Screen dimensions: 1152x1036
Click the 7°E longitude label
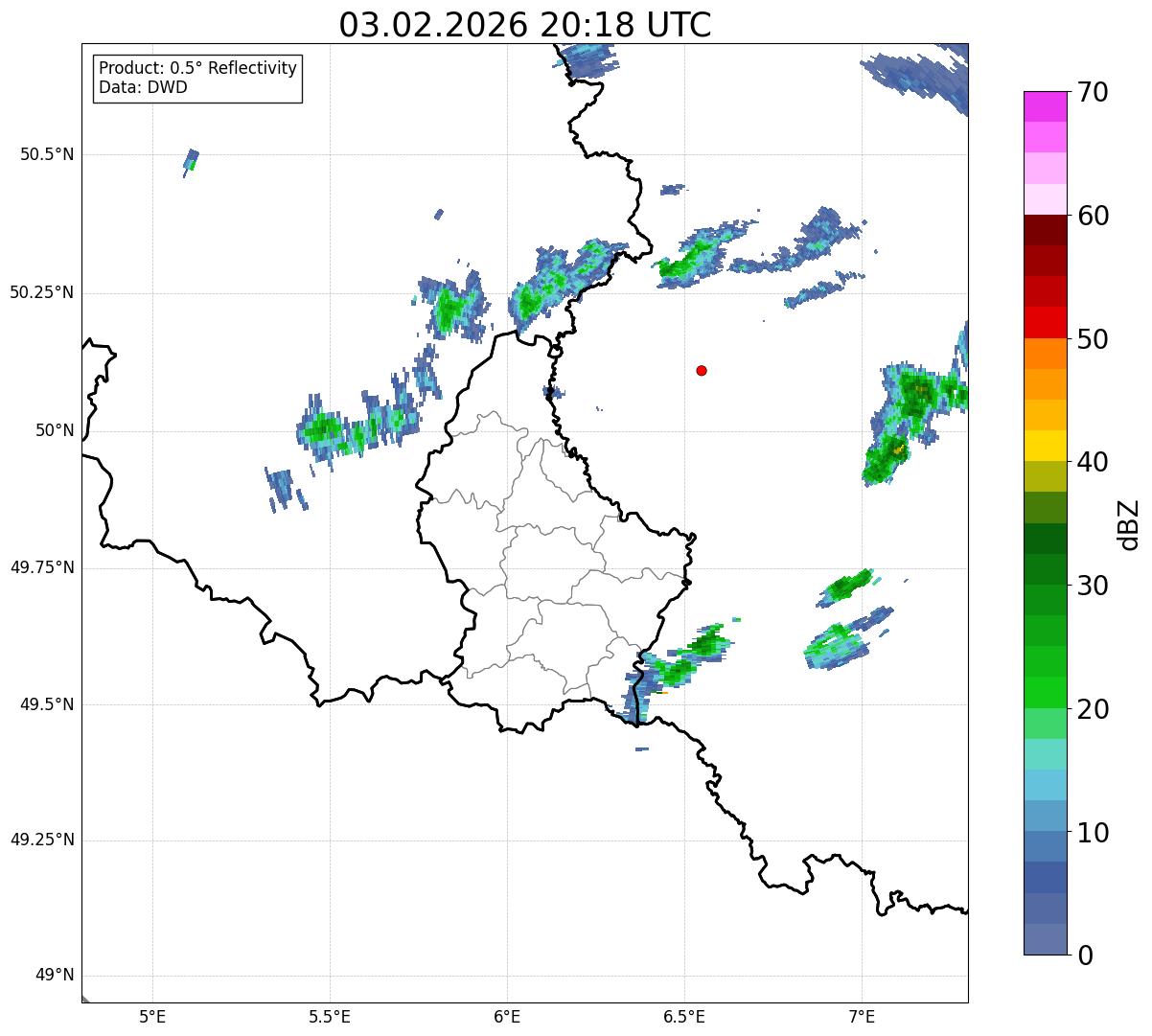click(x=862, y=1017)
